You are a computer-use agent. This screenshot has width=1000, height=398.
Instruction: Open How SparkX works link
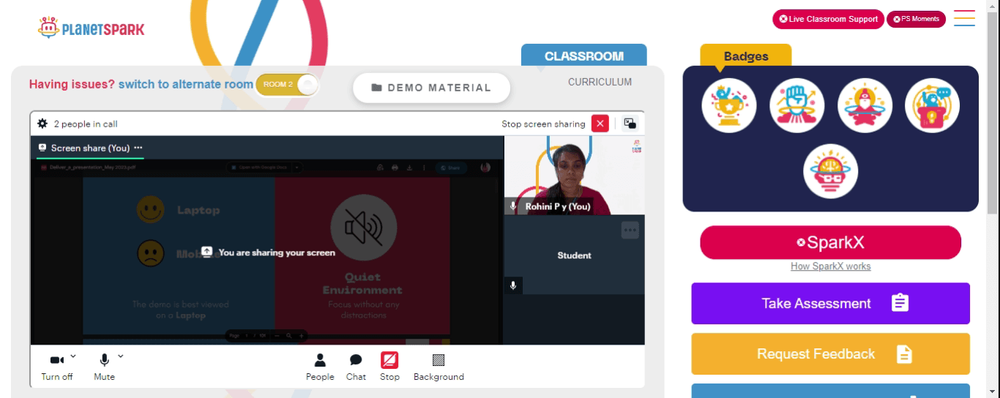[830, 266]
